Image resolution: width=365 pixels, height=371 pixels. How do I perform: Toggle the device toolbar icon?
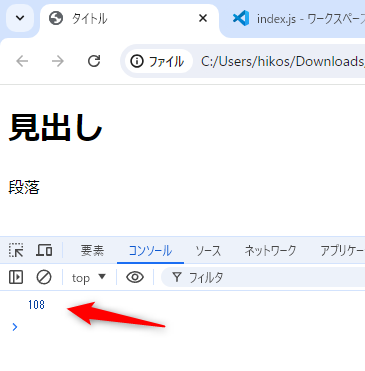[x=44, y=250]
